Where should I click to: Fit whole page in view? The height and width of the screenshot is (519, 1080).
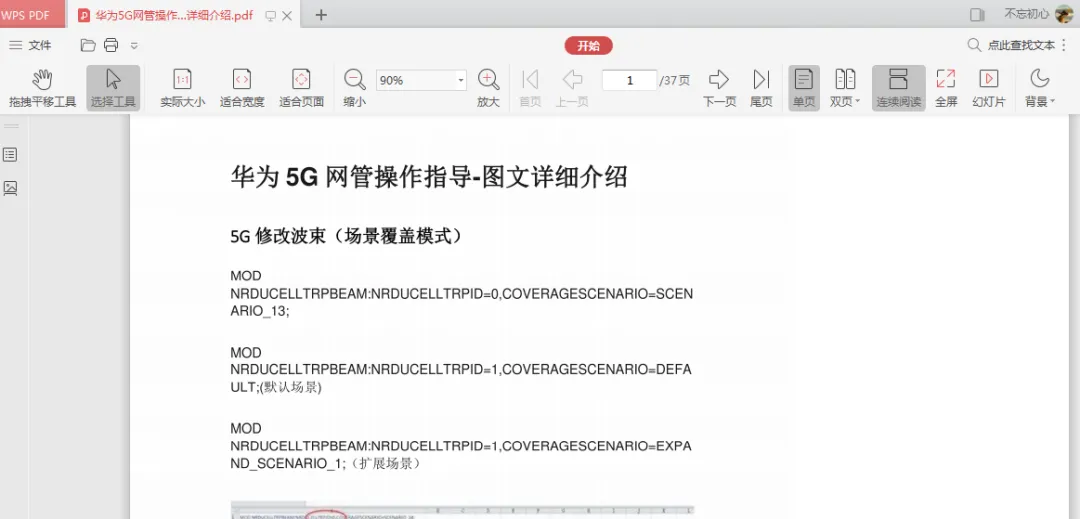tap(301, 88)
